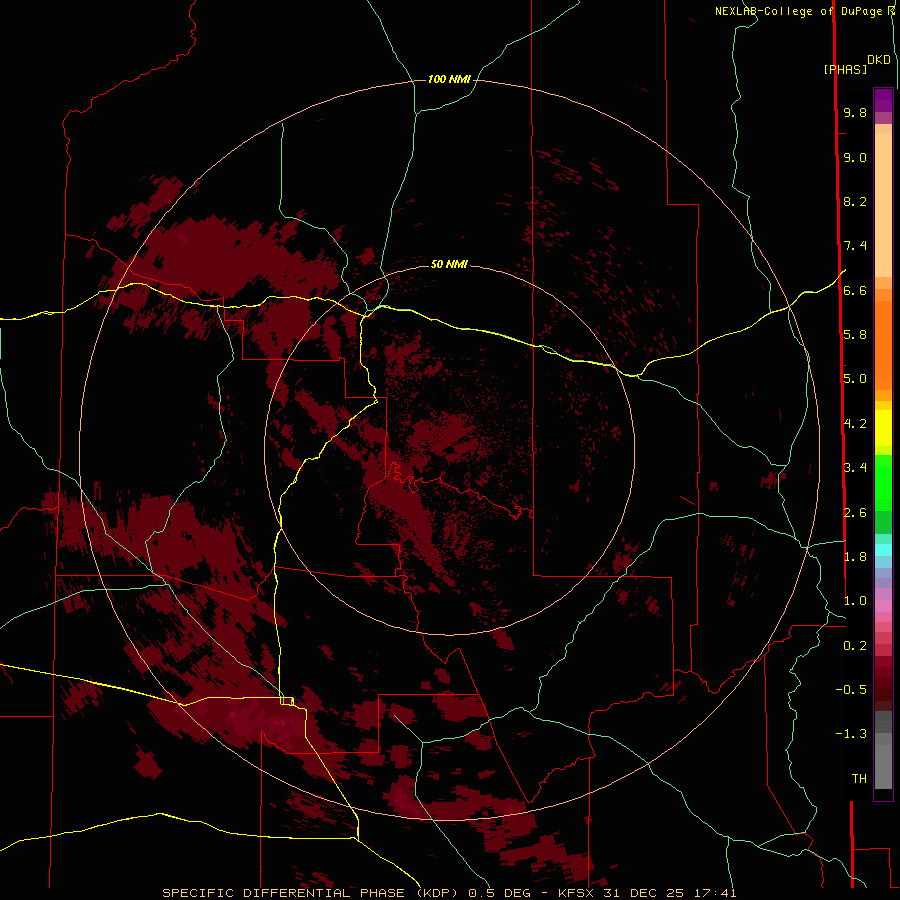
Task: Click the 9.8 value on the scale
Action: tap(854, 113)
